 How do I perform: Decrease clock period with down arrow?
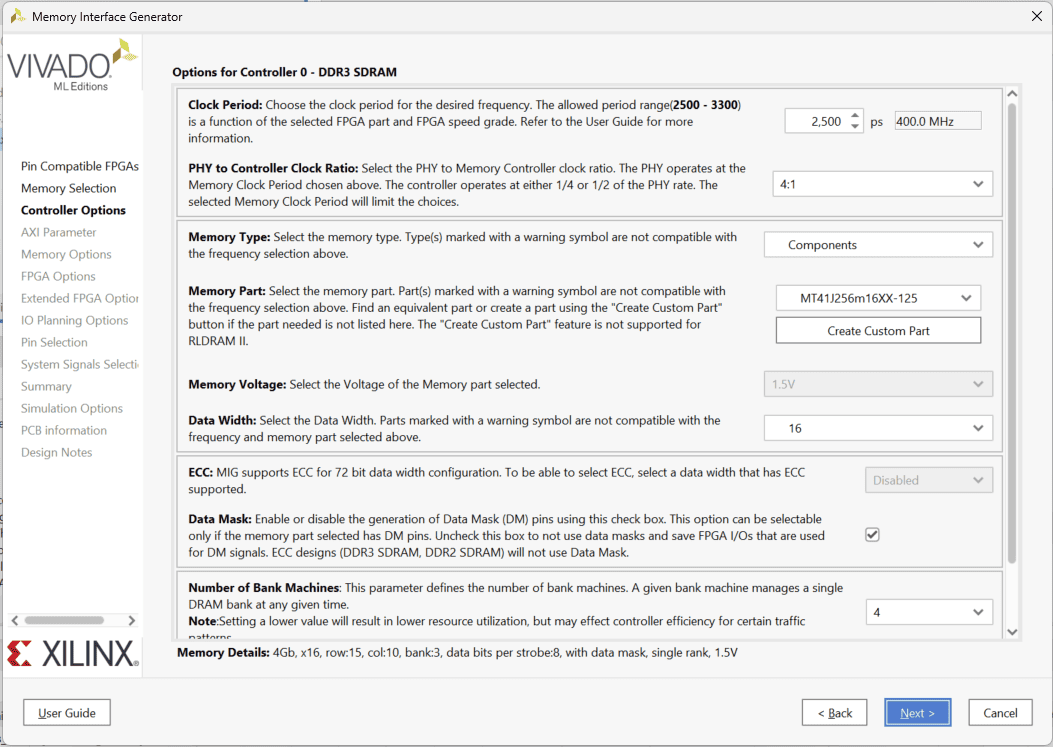click(x=855, y=126)
